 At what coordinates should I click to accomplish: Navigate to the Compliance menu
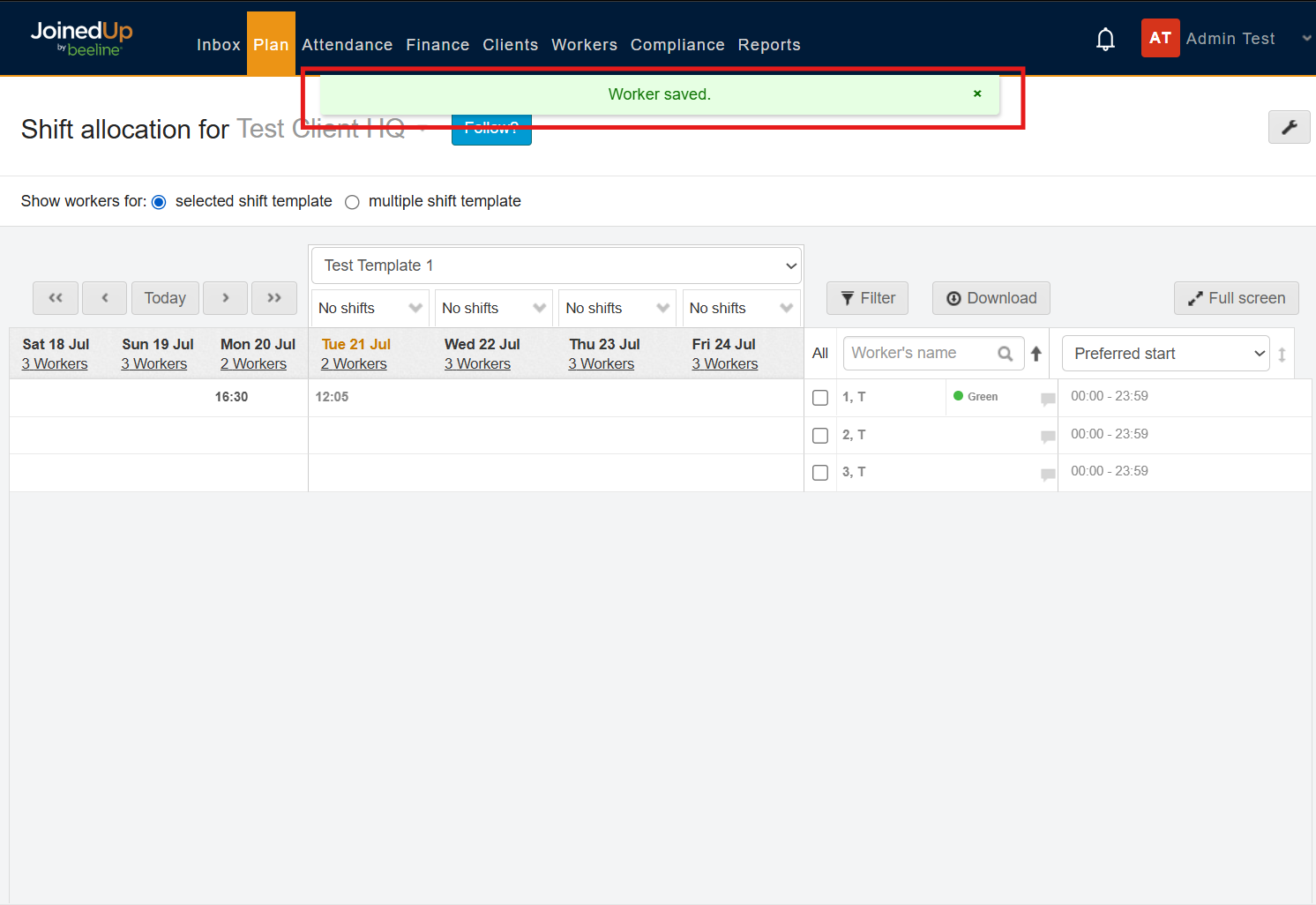(x=677, y=44)
